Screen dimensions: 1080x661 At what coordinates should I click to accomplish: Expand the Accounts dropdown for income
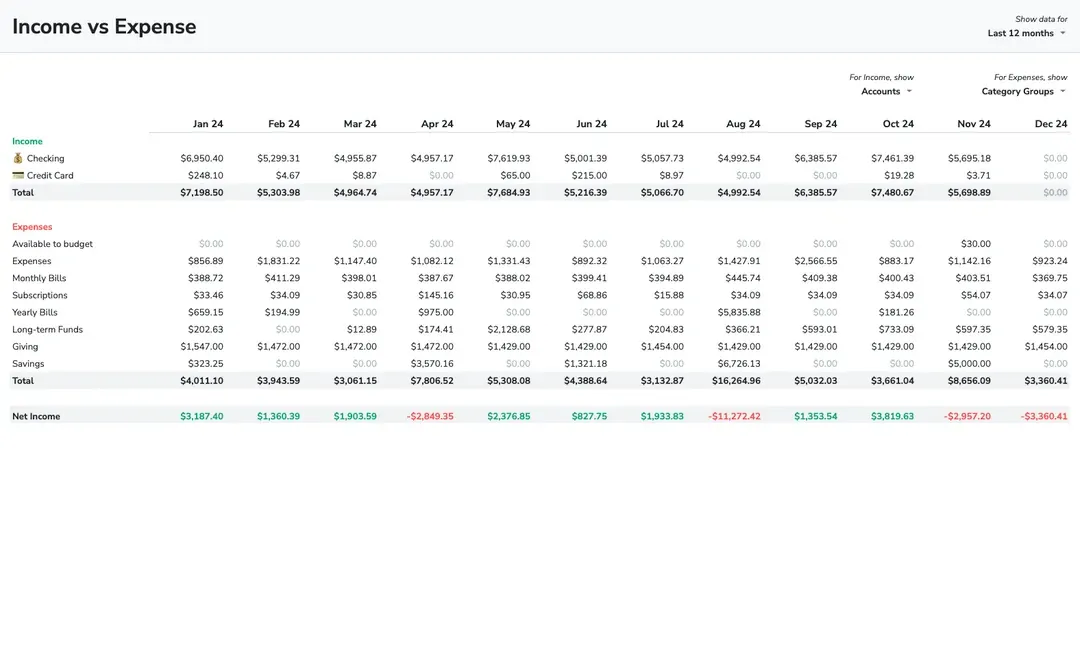pyautogui.click(x=886, y=91)
